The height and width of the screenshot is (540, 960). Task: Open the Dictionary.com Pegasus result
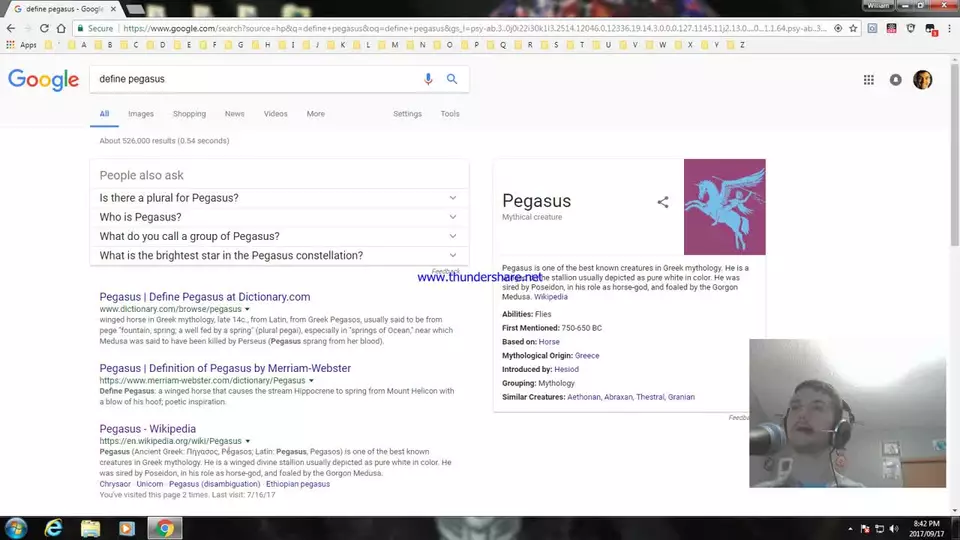pyautogui.click(x=205, y=297)
